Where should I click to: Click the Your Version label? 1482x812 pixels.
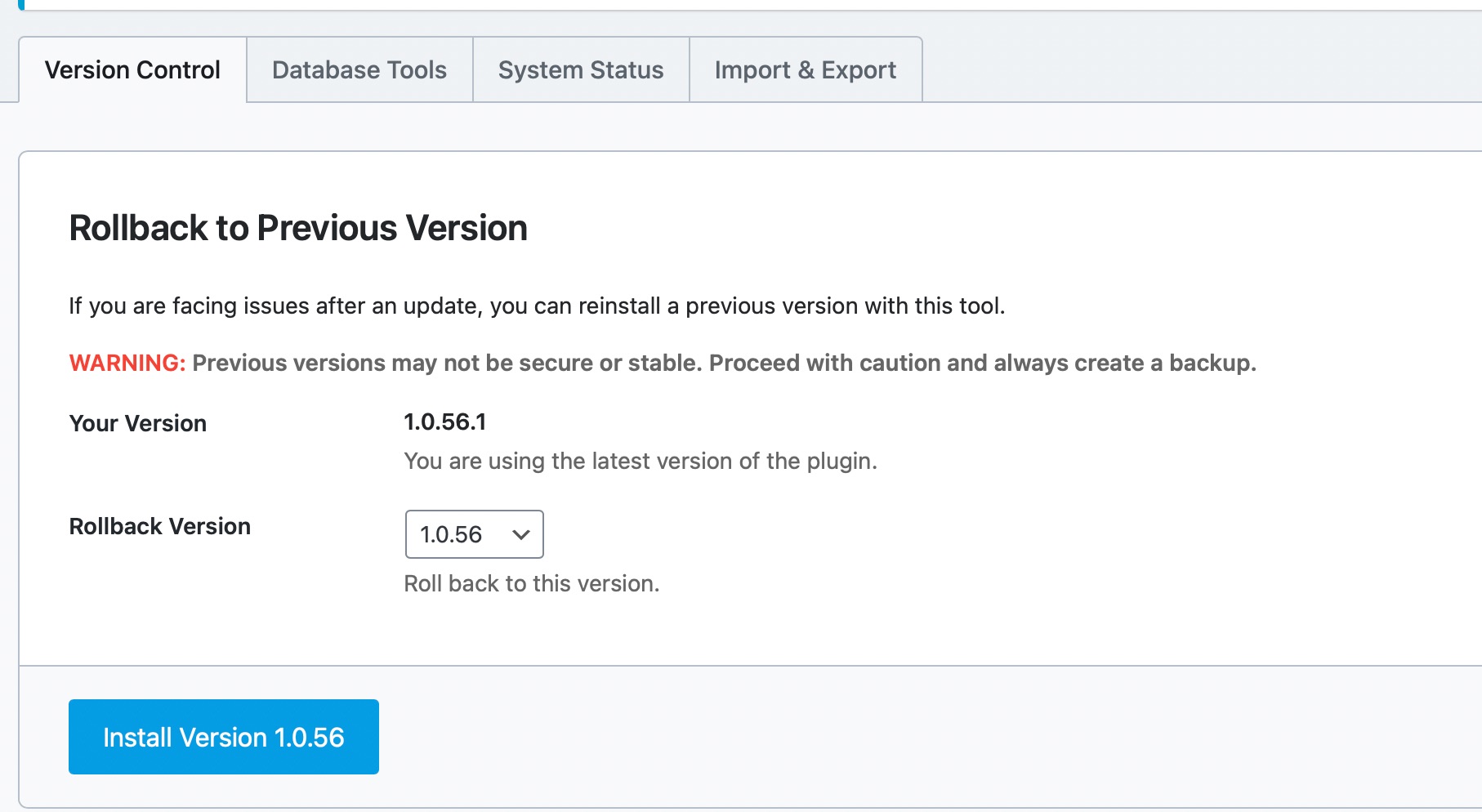138,423
